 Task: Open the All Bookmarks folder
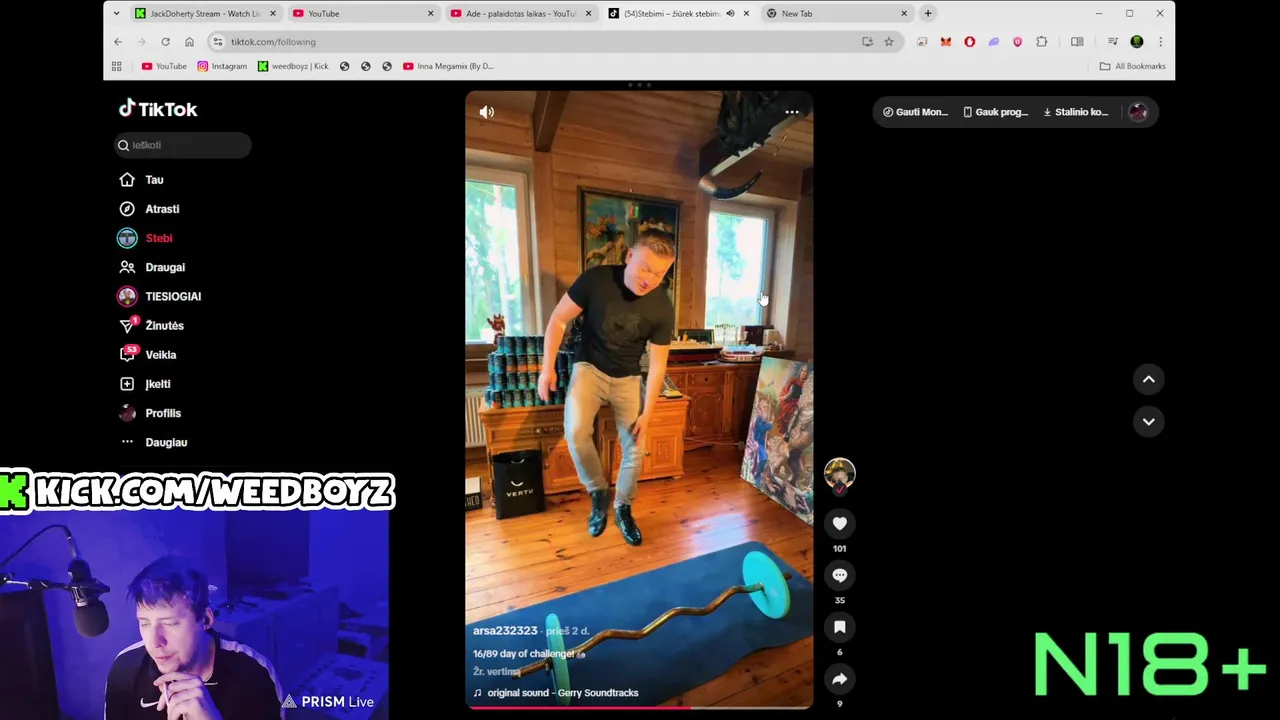pos(1132,66)
